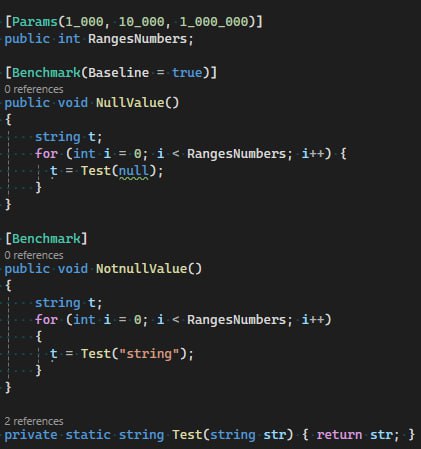Open the 2 references link above Test method
The image size is (421, 449).
point(34,421)
